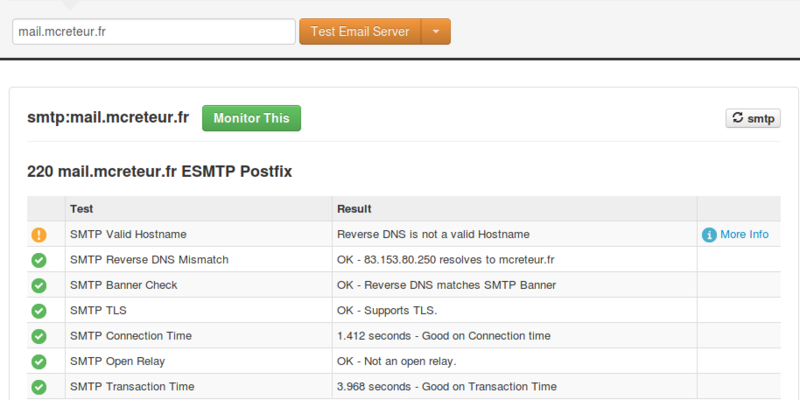This screenshot has height=400, width=800.
Task: Click the smtp refresh button
Action: tap(752, 118)
